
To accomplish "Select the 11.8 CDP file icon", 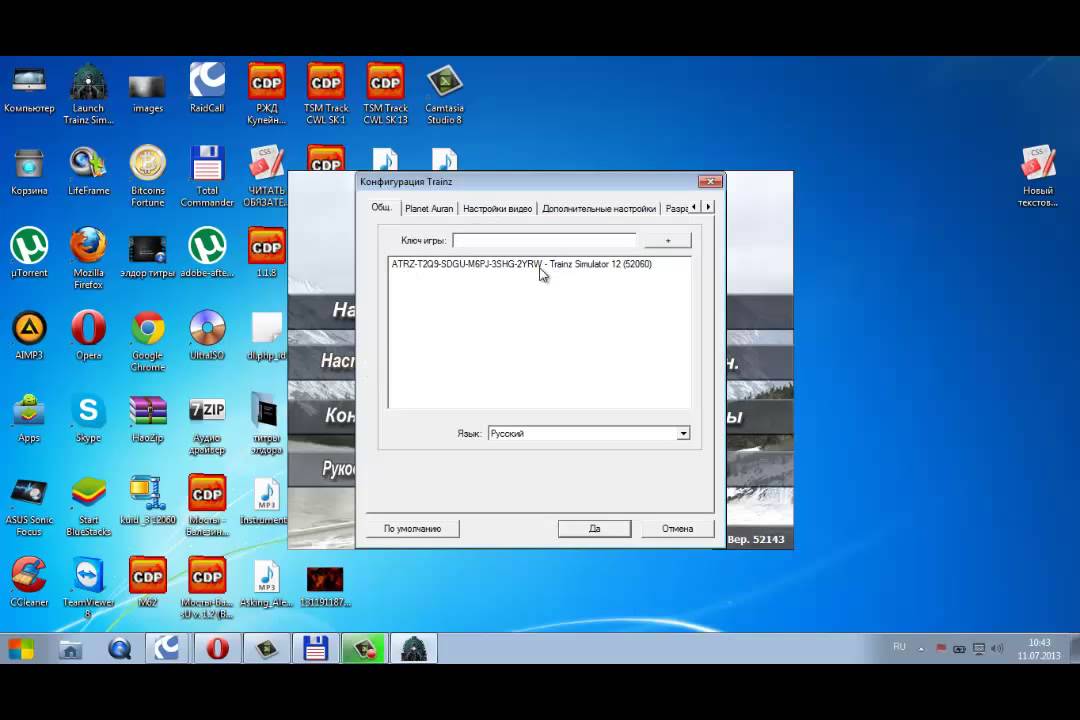I will (267, 253).
